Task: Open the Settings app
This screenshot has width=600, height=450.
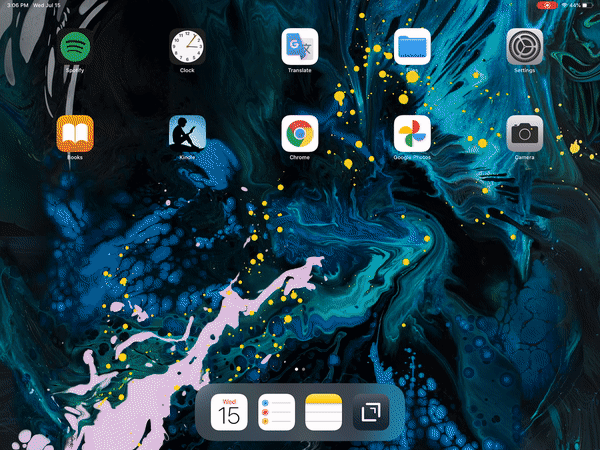Action: point(524,46)
